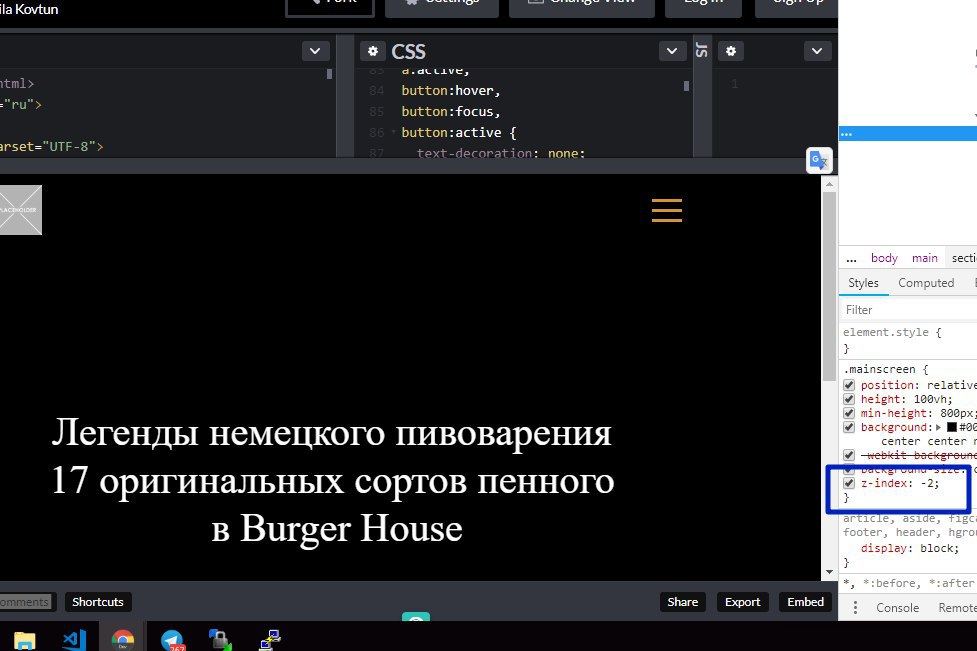Click line 1 in the JS editor

coord(735,83)
